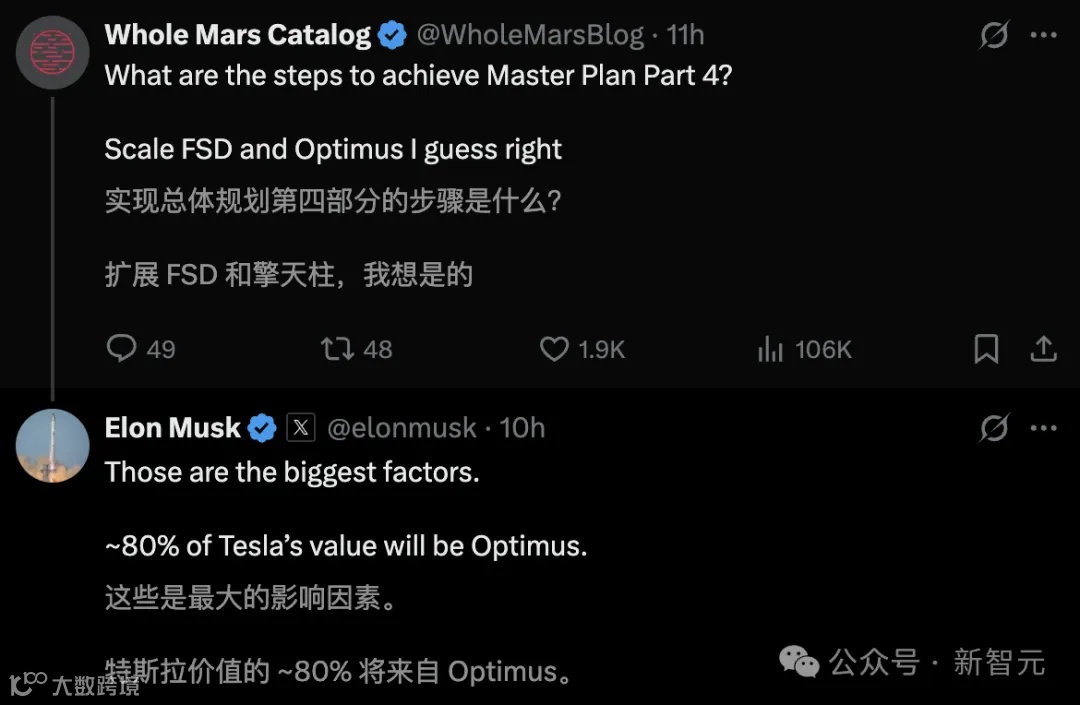The height and width of the screenshot is (705, 1080).
Task: Like the Whole Mars Catalog tweet
Action: 554,348
